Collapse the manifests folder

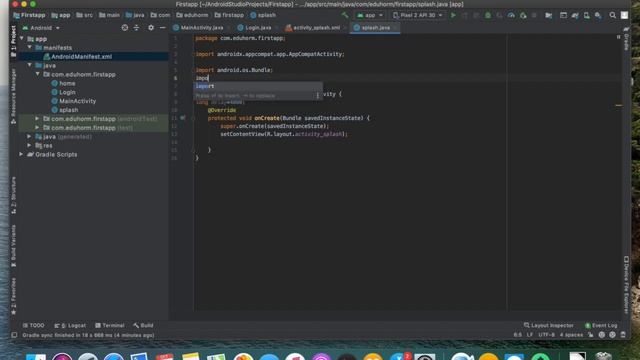[x=30, y=47]
